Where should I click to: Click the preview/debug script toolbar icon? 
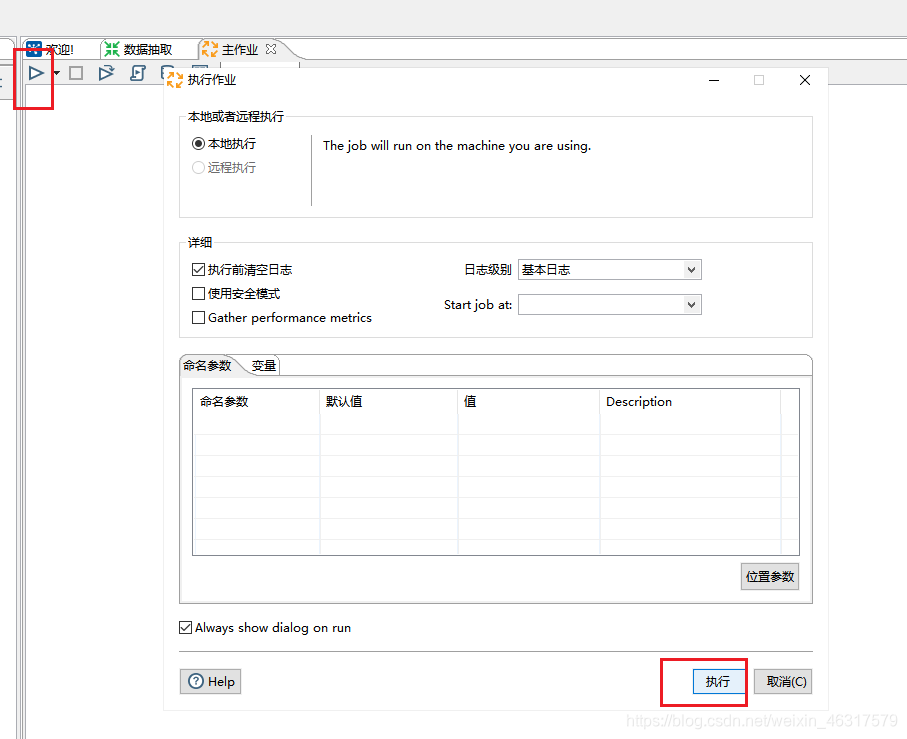point(138,71)
